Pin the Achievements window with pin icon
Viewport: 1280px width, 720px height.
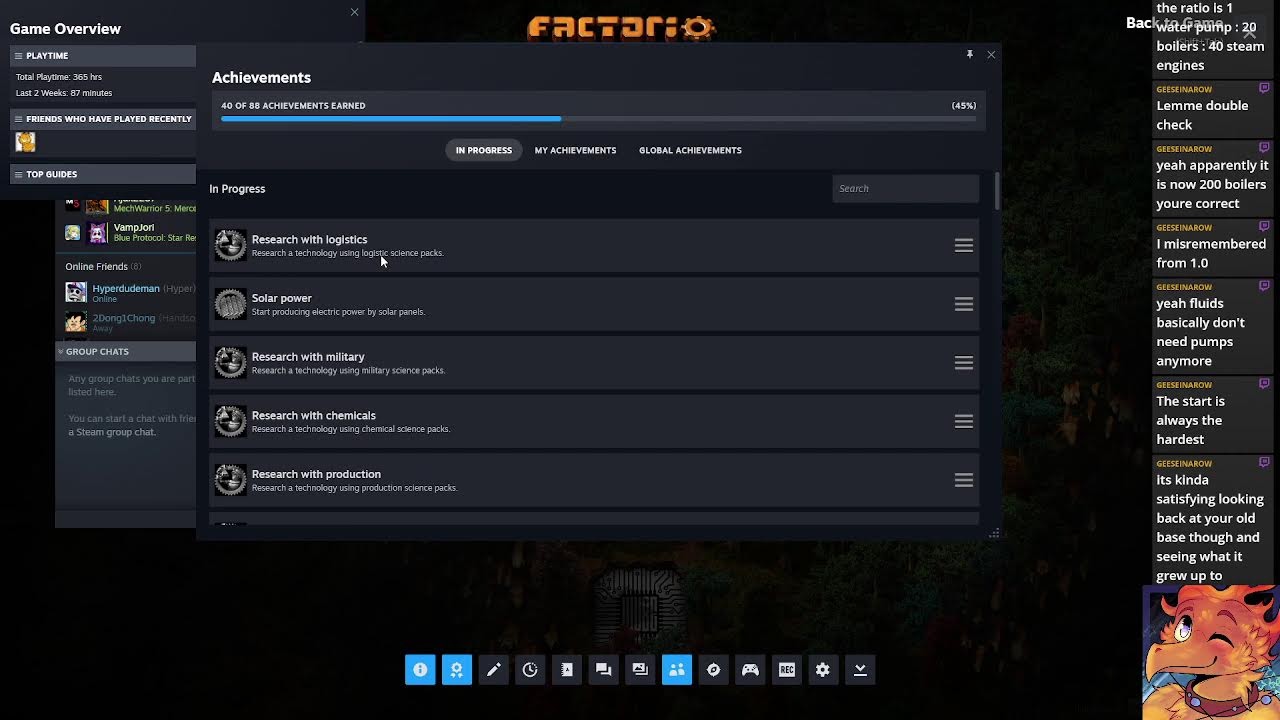(x=969, y=54)
